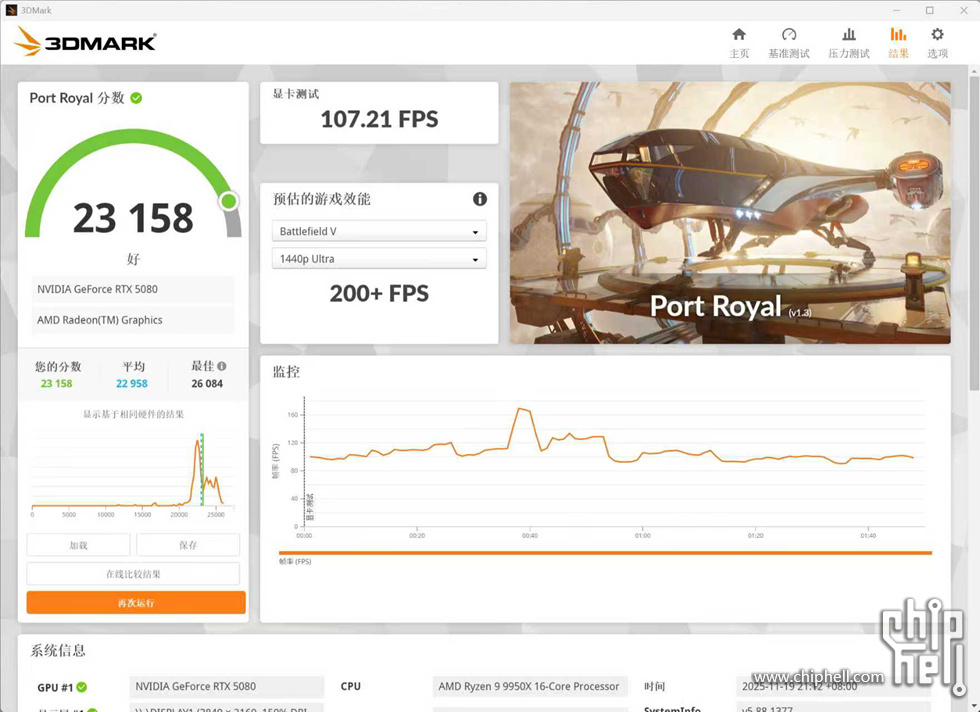Open the 主页 home icon
The height and width of the screenshot is (712, 980).
click(x=739, y=36)
